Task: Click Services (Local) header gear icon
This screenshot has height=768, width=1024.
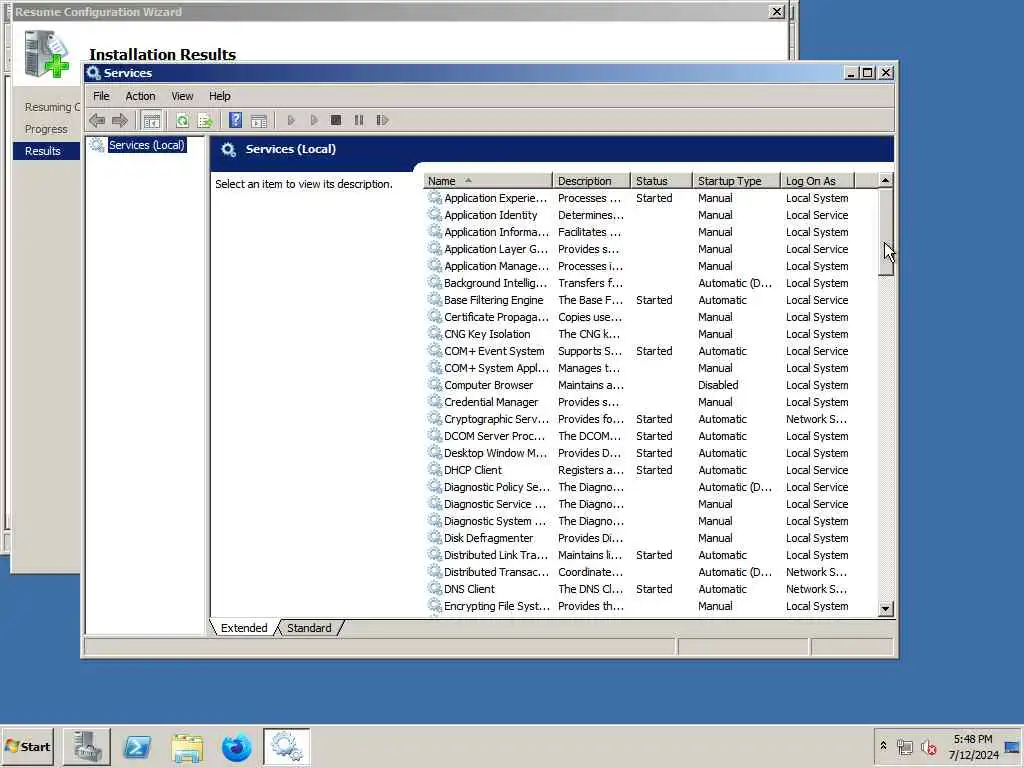Action: pos(228,150)
